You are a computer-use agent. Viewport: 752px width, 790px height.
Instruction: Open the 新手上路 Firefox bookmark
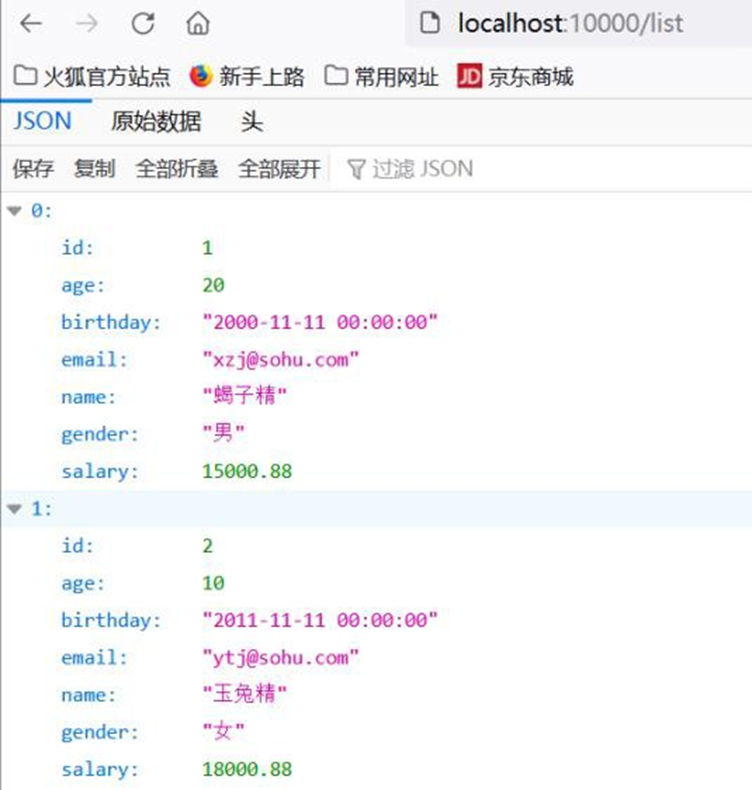coord(246,77)
